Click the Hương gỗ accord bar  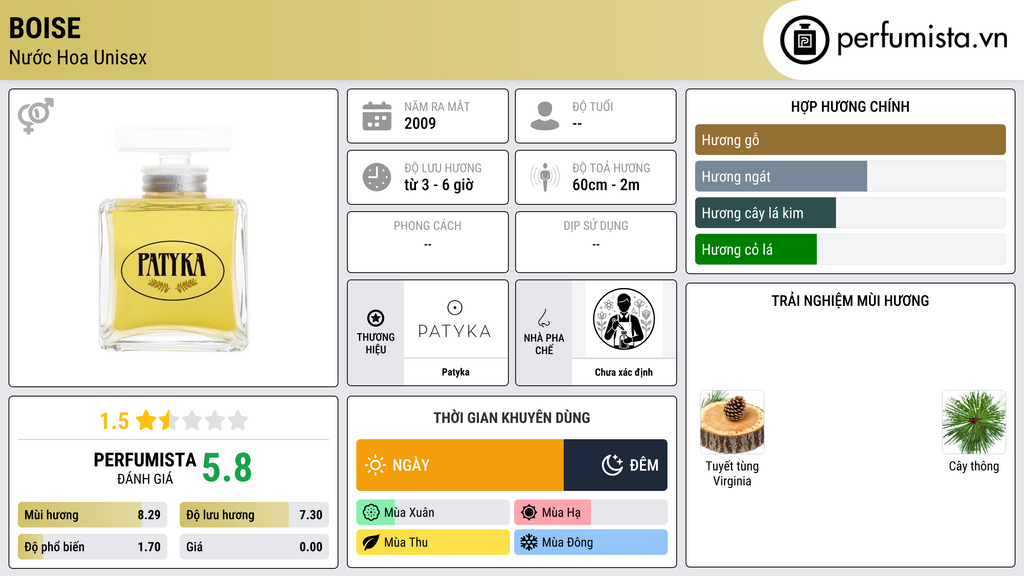click(x=850, y=140)
